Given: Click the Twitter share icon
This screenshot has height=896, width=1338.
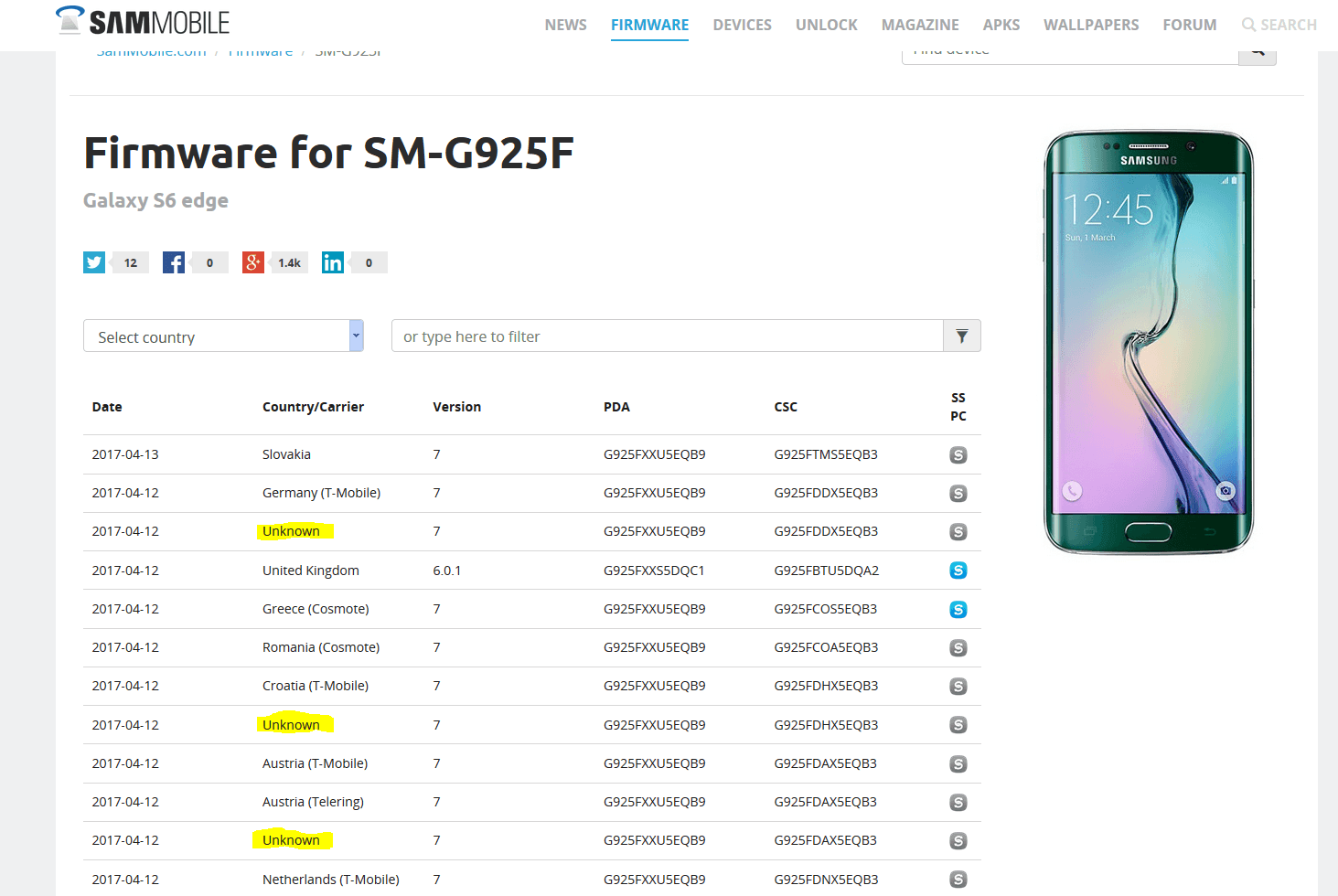Looking at the screenshot, I should click(x=94, y=262).
